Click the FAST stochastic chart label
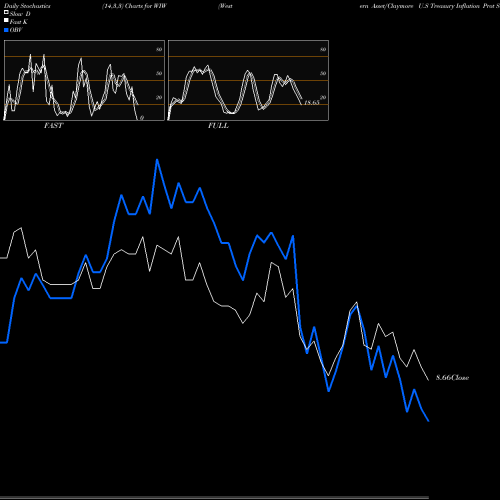This screenshot has width=500, height=500. pos(53,126)
